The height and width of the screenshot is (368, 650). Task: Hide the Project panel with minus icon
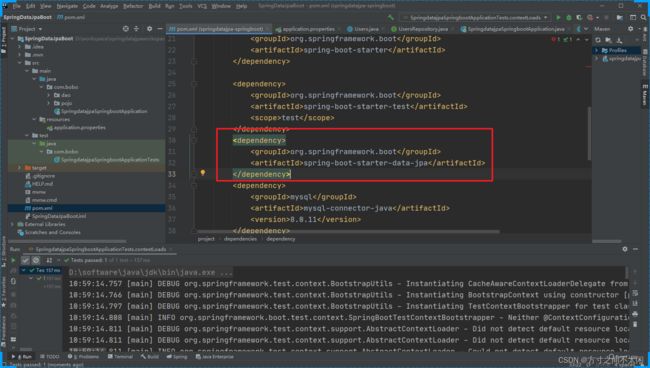160,29
